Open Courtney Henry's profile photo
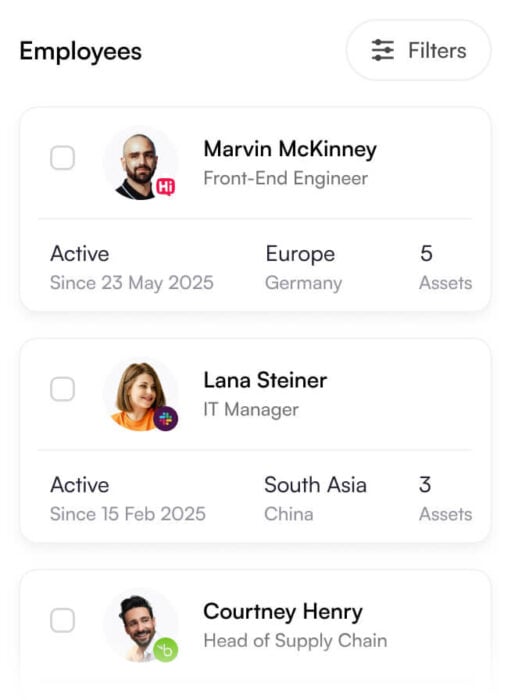The width and height of the screenshot is (511, 700). 141,626
